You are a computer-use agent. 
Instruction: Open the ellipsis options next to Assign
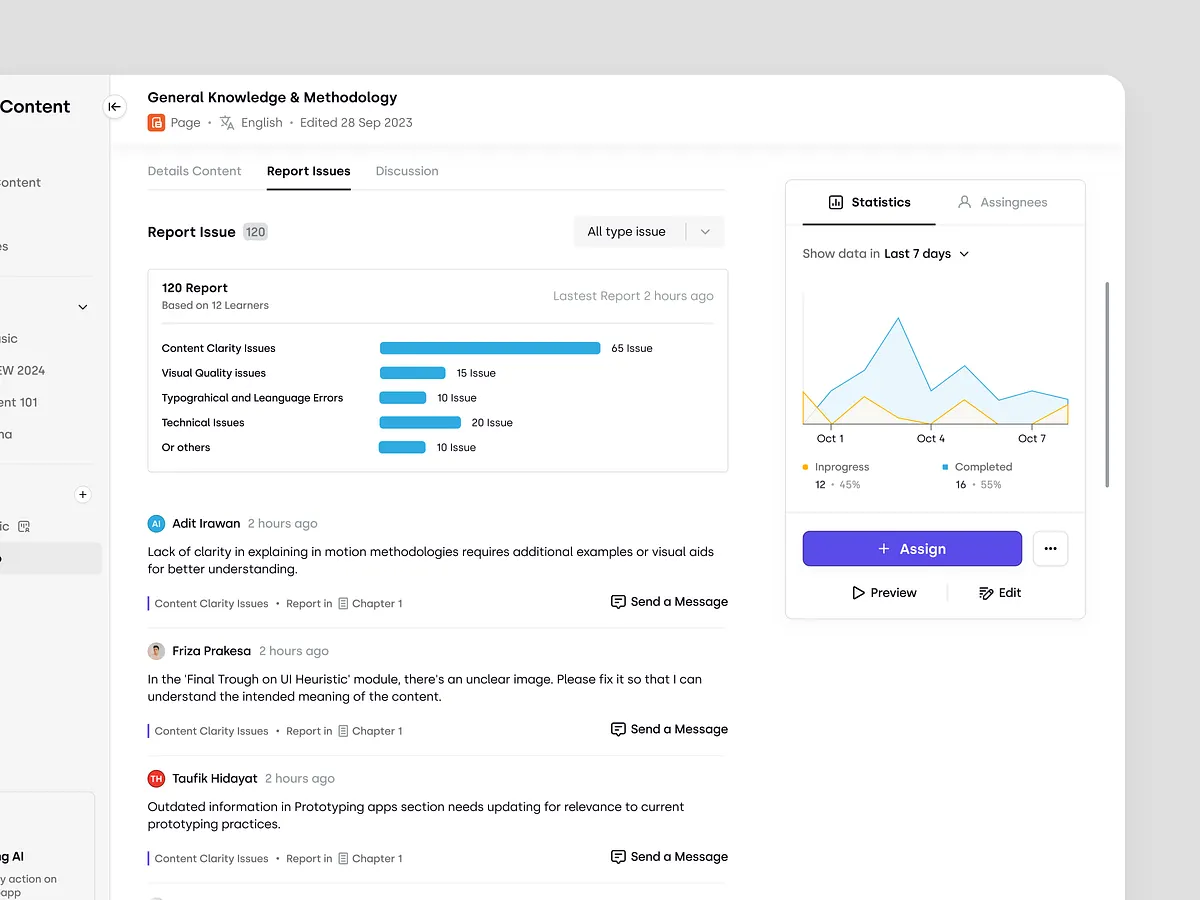(x=1050, y=548)
